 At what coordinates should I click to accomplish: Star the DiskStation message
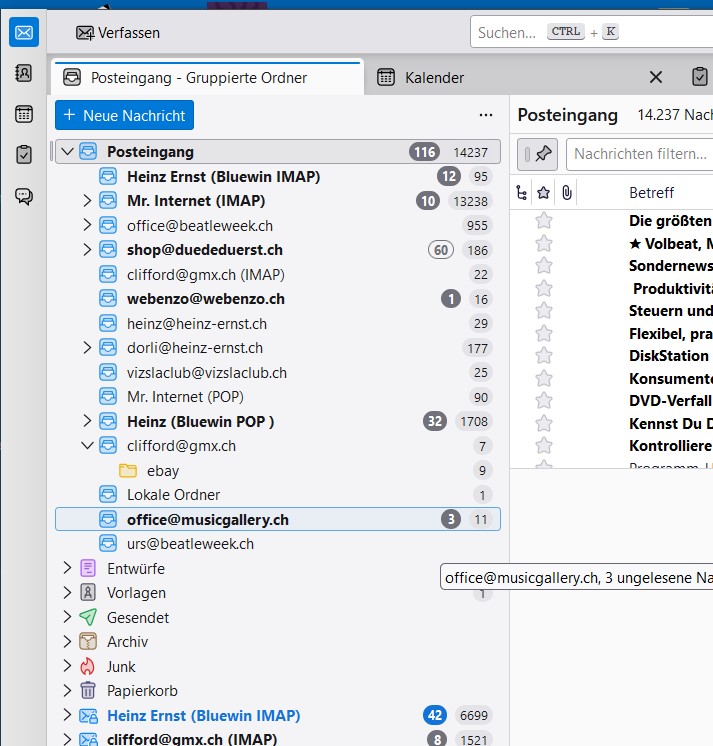[544, 355]
